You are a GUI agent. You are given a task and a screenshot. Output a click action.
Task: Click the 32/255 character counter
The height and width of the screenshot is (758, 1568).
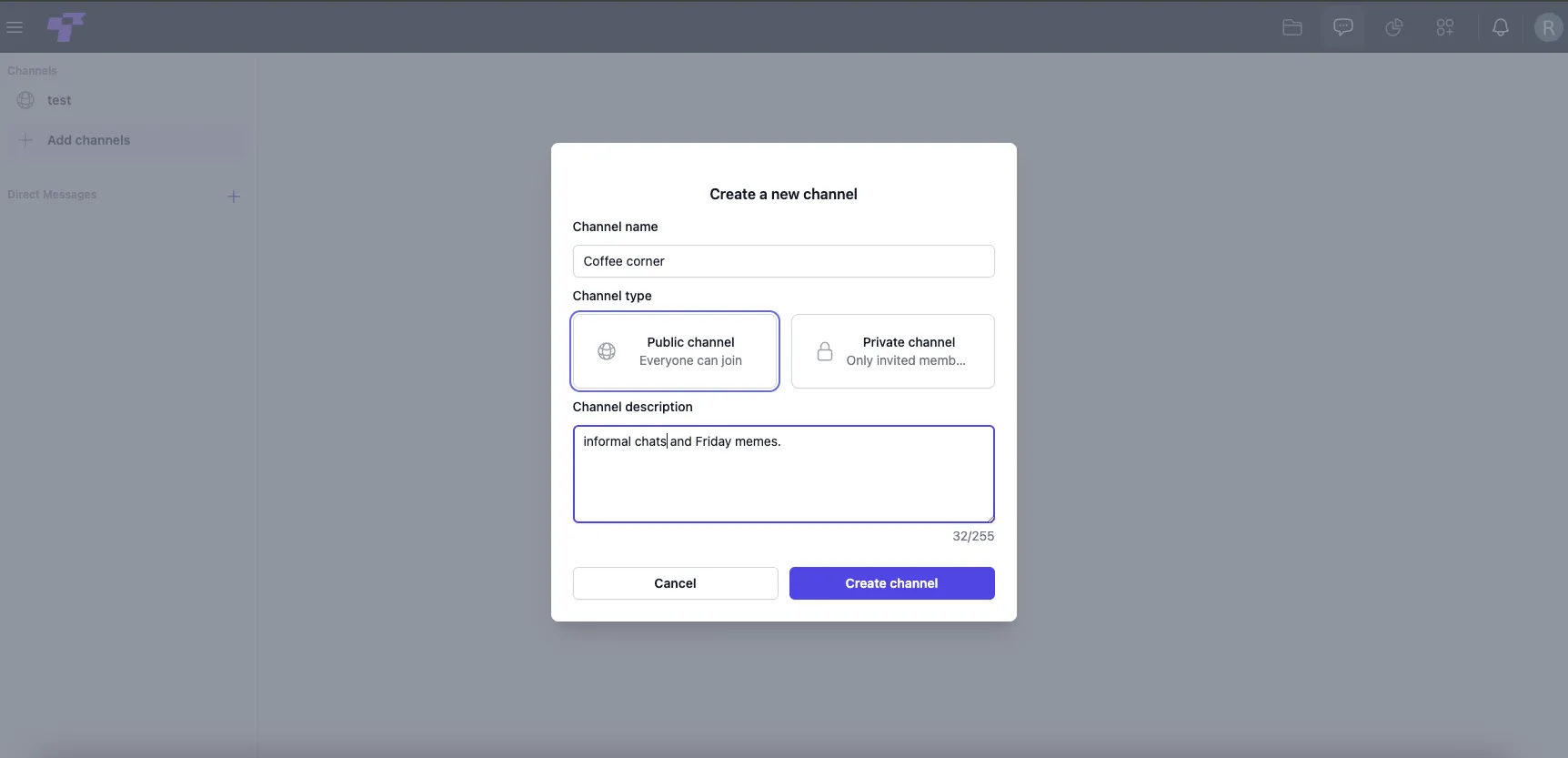(x=973, y=536)
